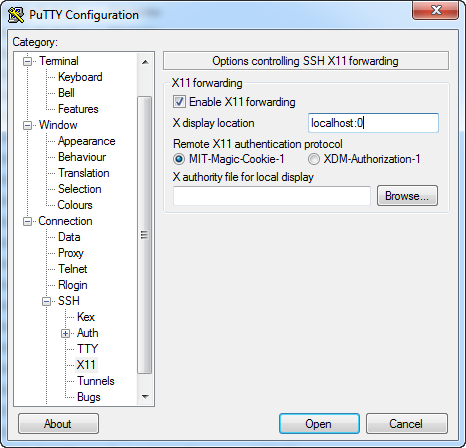Select X11 category in tree
The width and height of the screenshot is (466, 448).
tap(86, 365)
